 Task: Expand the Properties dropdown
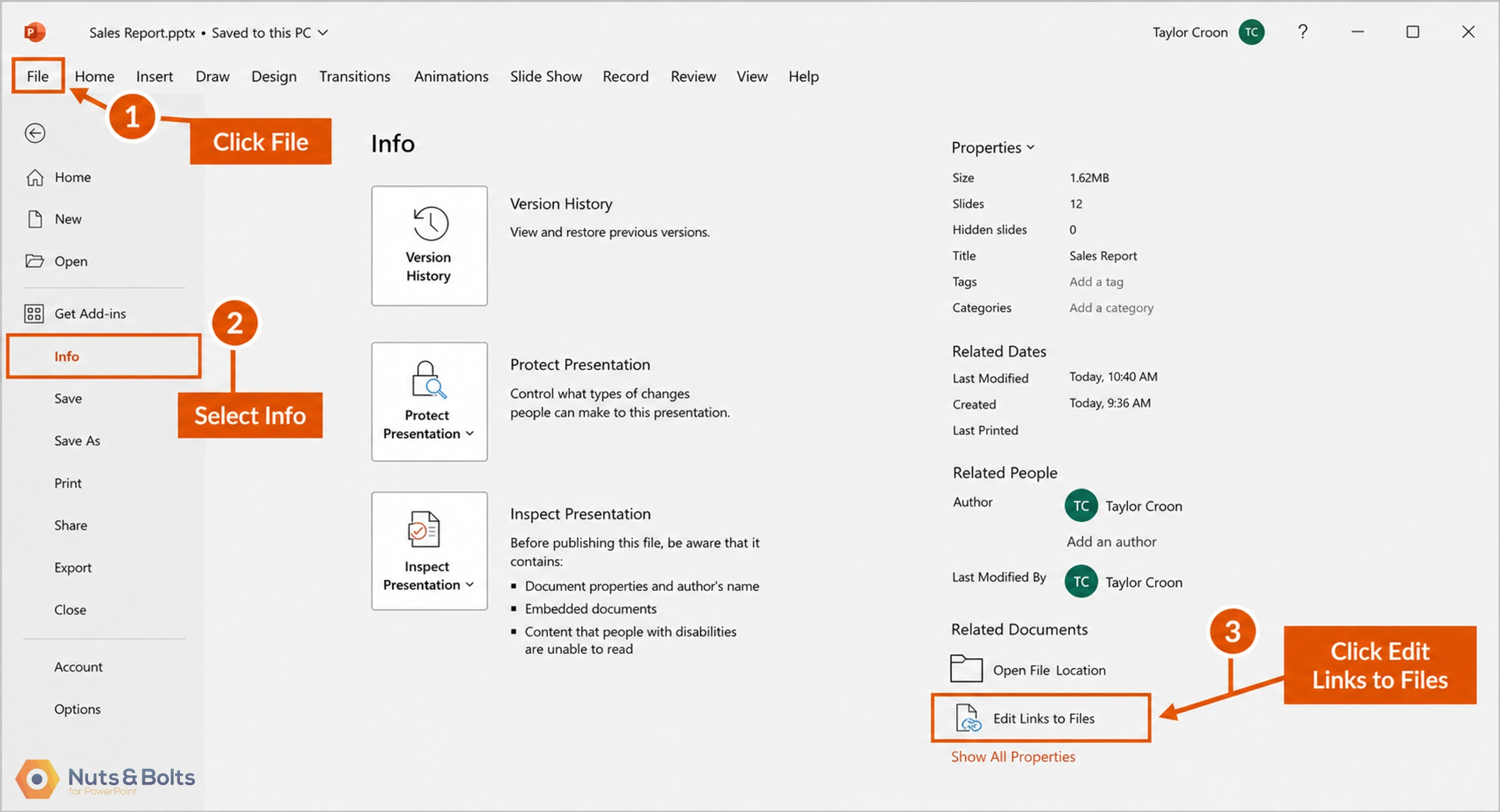tap(1031, 147)
